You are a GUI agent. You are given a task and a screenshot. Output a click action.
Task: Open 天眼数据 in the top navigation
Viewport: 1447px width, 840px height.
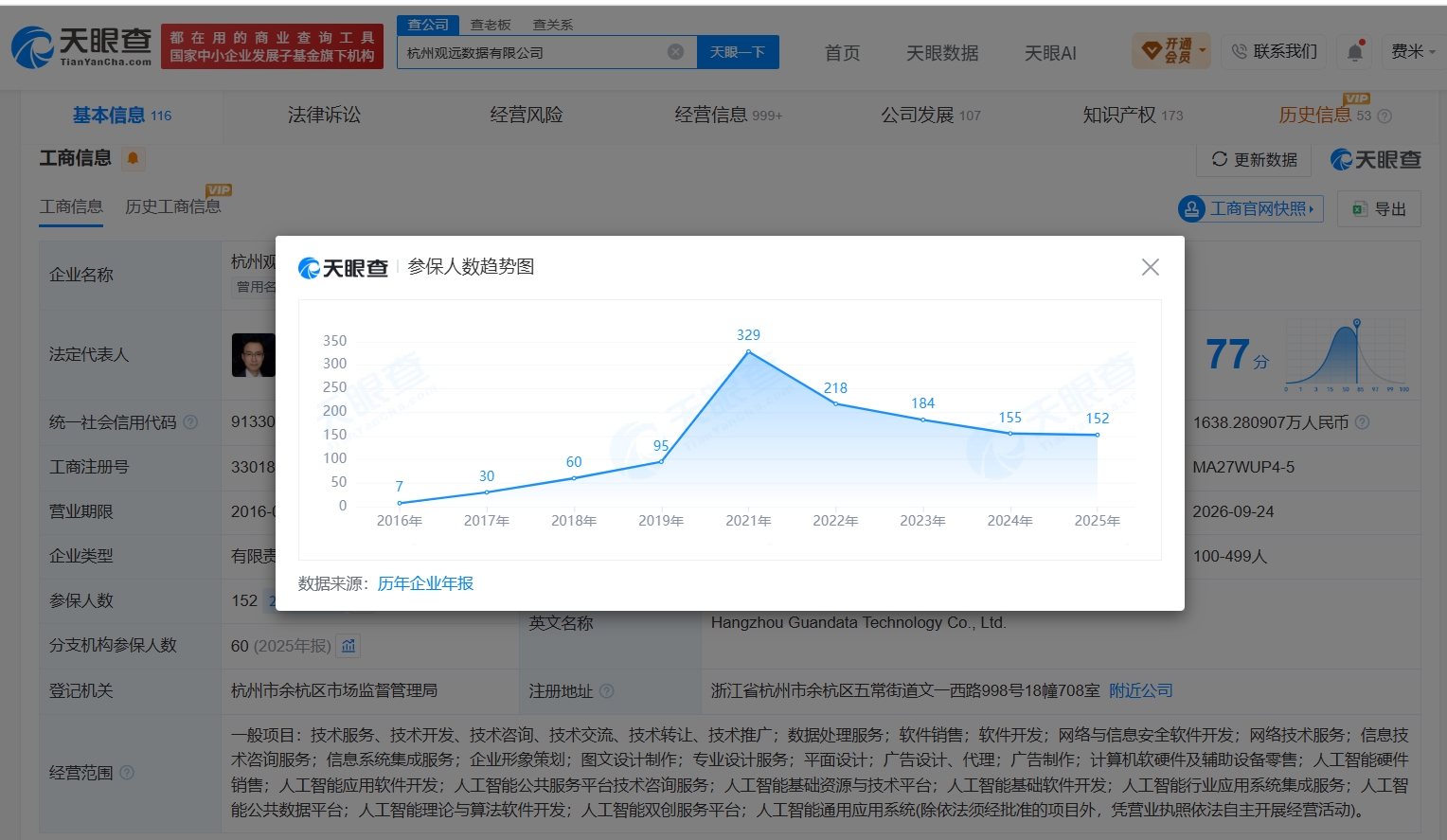coord(942,53)
